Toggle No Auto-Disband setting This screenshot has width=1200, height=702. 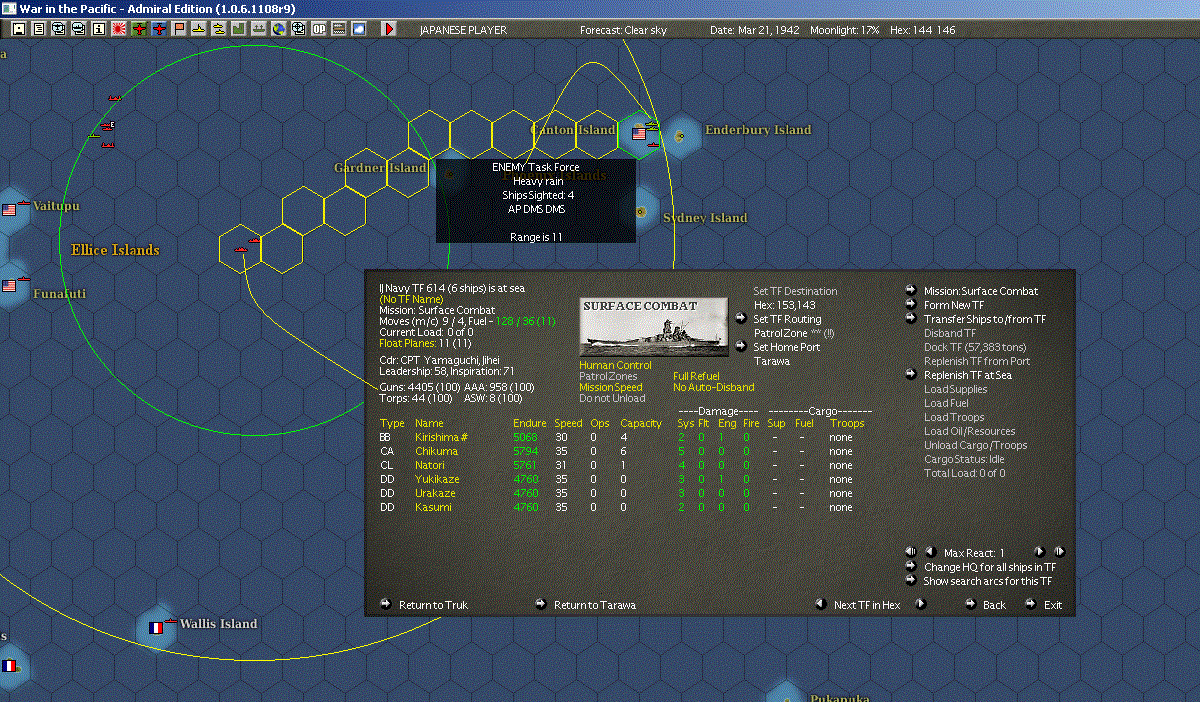pos(713,388)
